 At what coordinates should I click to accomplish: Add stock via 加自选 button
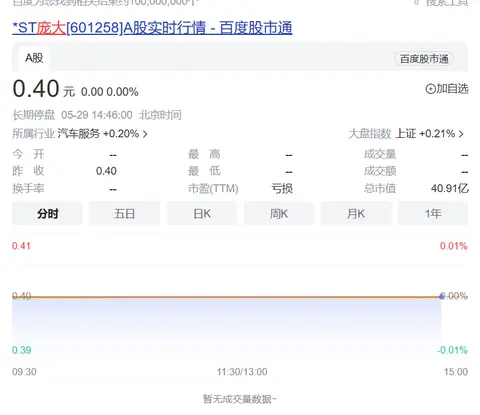[x=447, y=89]
